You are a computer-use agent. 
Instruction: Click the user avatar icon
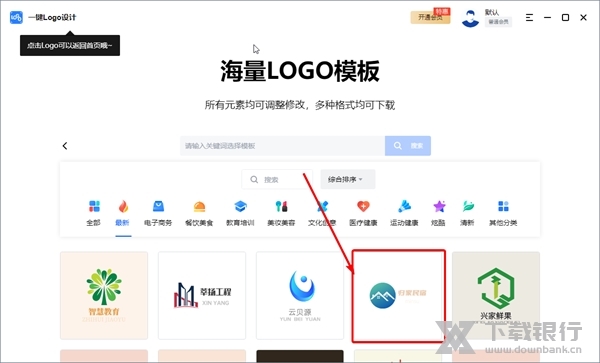[470, 18]
